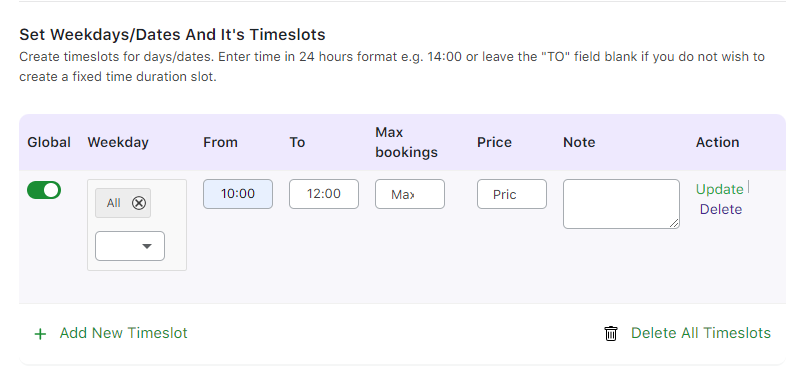Click the Price column header

[494, 142]
